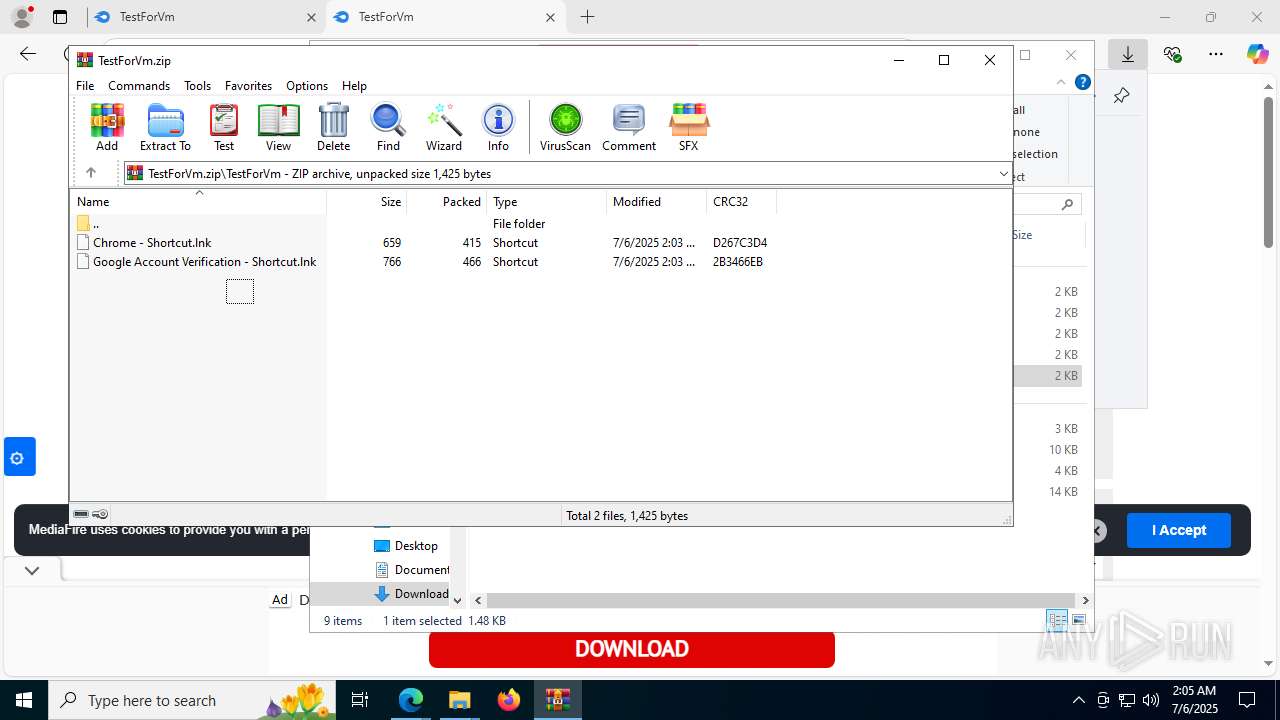The width and height of the screenshot is (1280, 720).
Task: Show archive Info
Action: (498, 127)
